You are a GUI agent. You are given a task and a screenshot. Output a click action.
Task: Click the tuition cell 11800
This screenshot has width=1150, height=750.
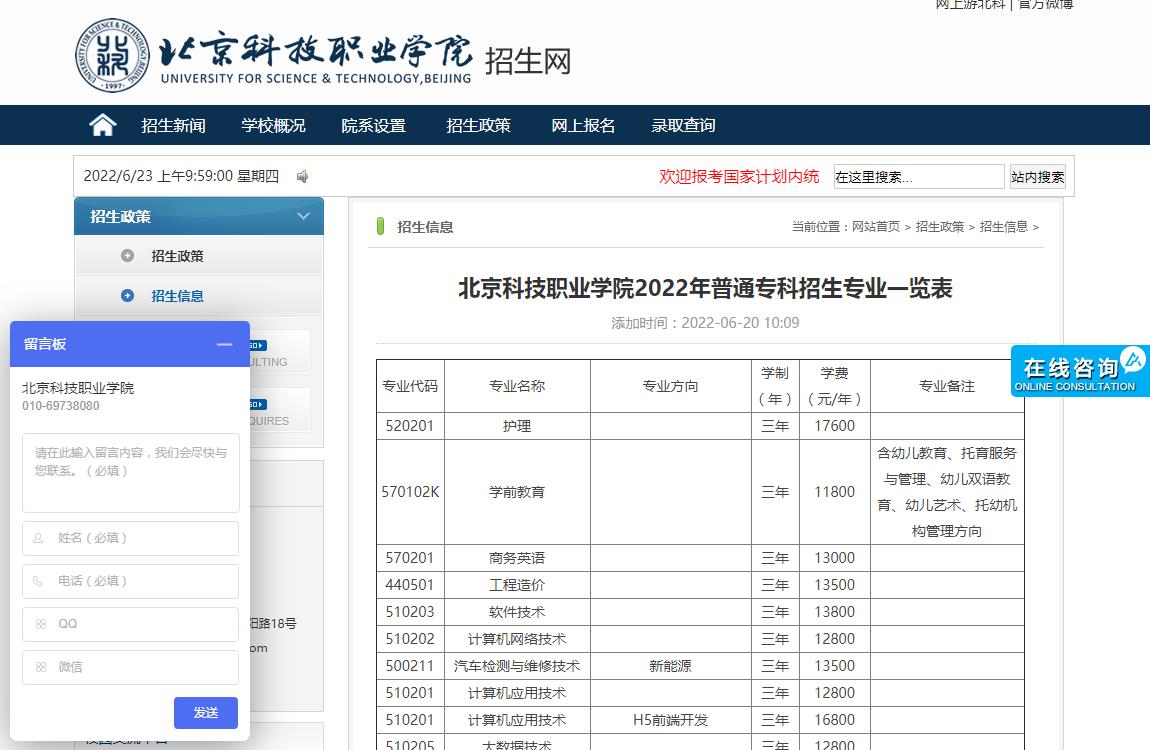[835, 492]
